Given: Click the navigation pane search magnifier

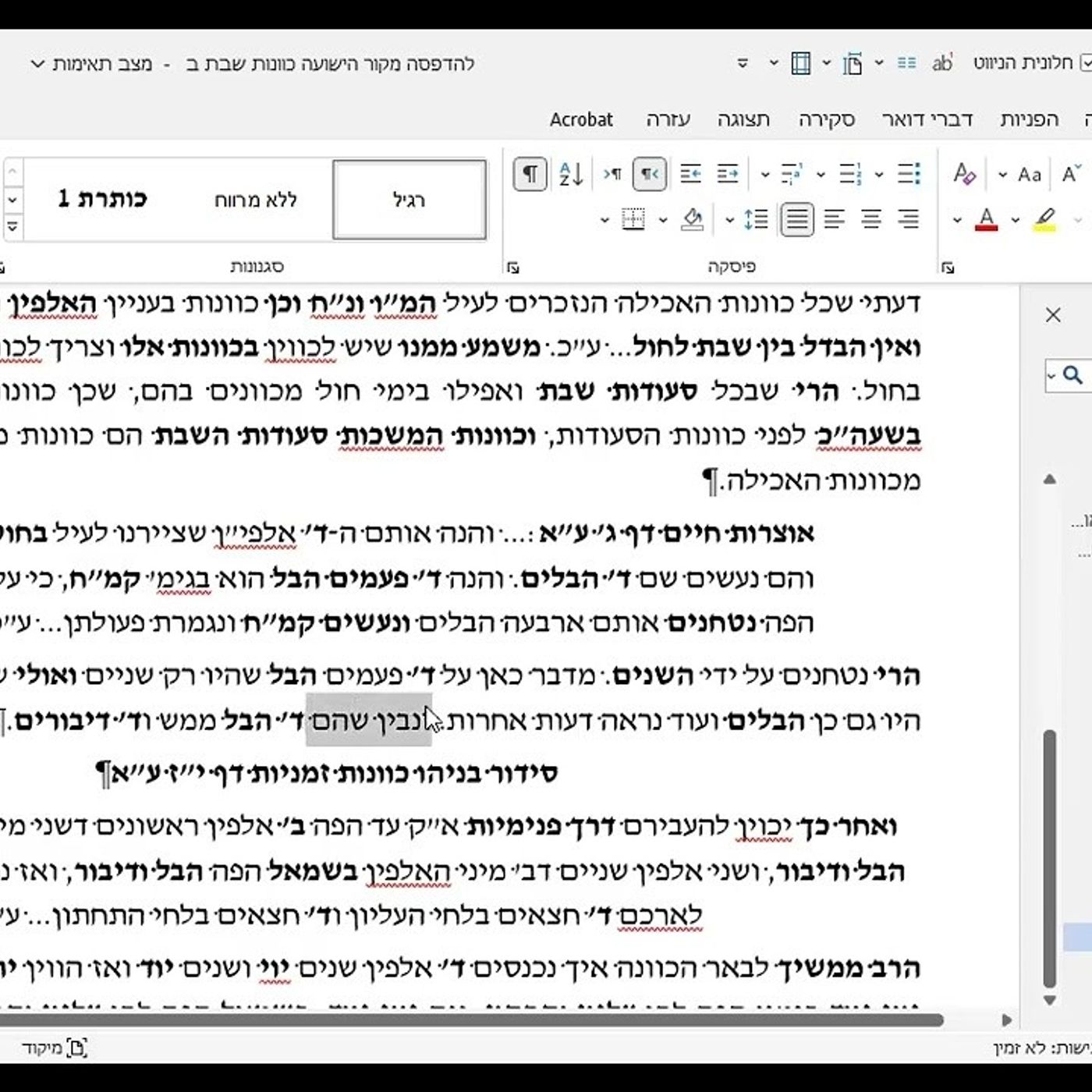Looking at the screenshot, I should click(1073, 375).
